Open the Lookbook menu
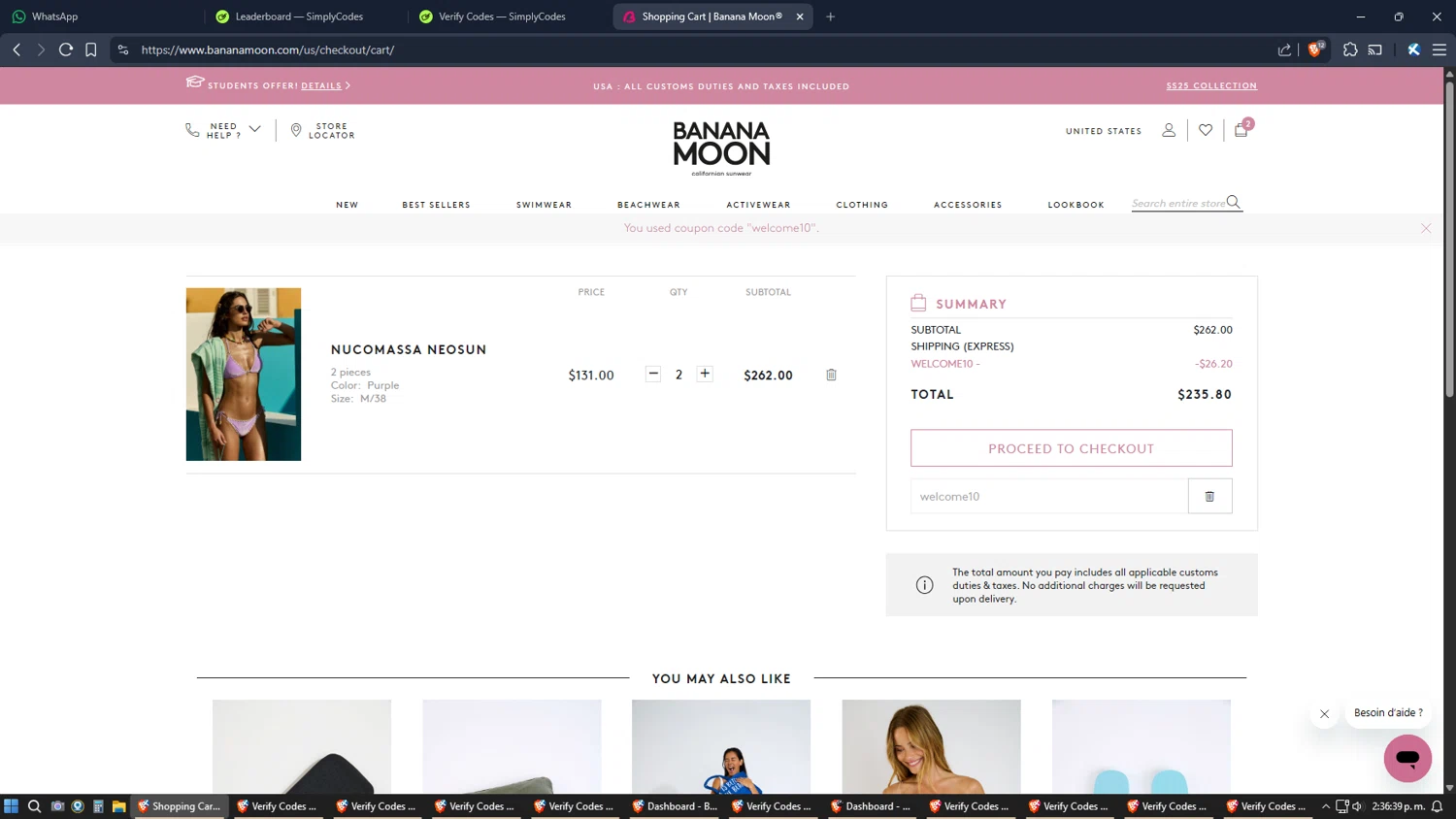 click(1076, 205)
